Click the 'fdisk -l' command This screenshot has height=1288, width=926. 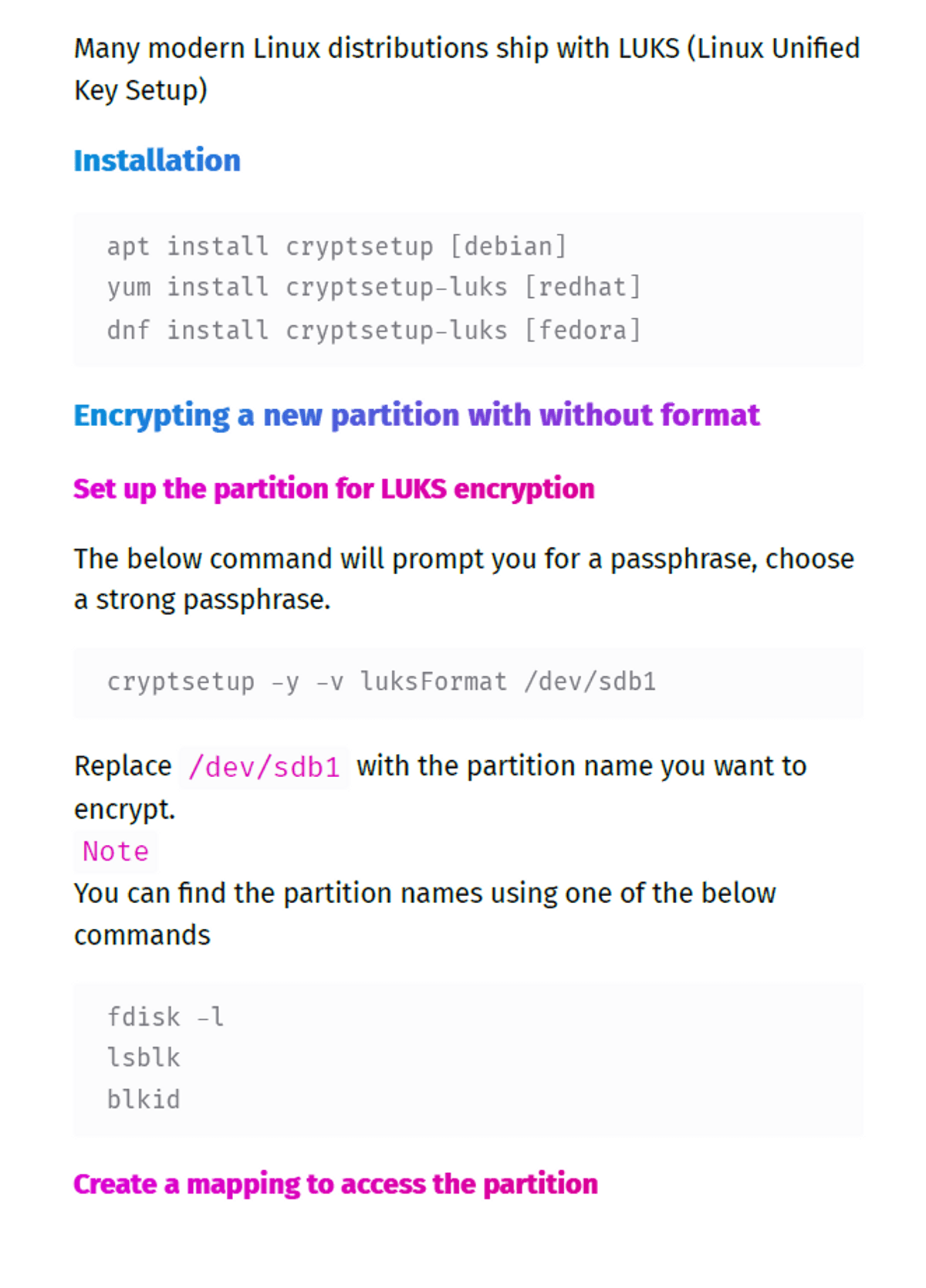[x=165, y=1016]
